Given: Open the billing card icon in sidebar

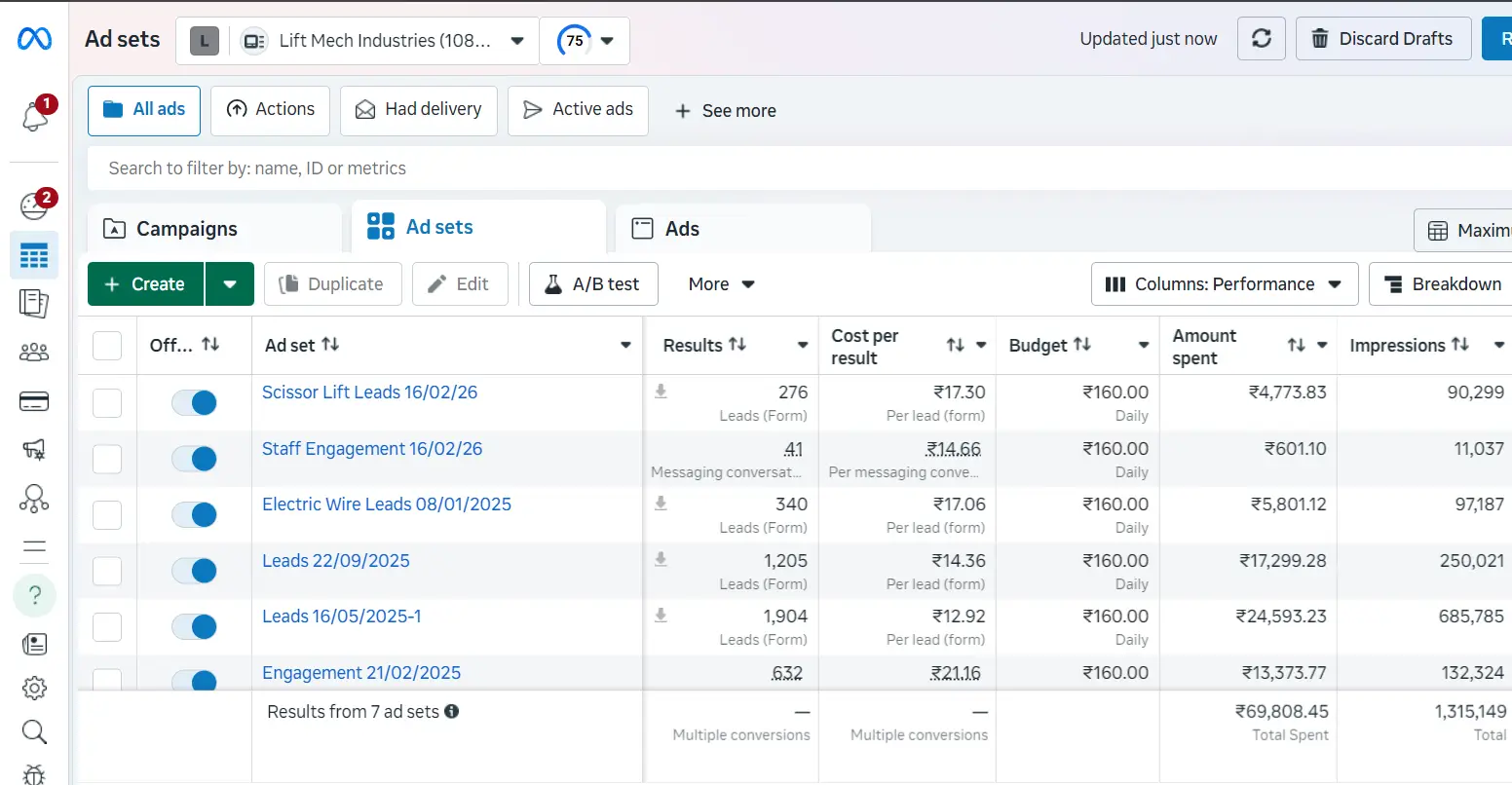Looking at the screenshot, I should pyautogui.click(x=34, y=401).
